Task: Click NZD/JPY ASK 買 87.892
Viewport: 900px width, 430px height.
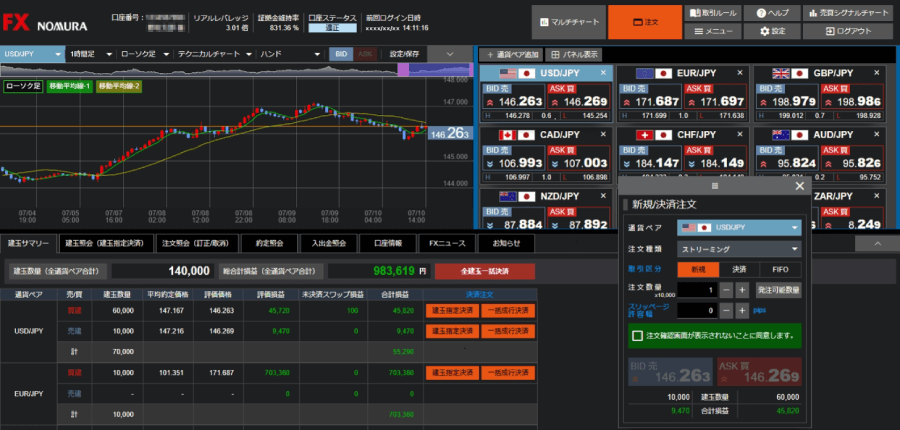Action: click(578, 219)
